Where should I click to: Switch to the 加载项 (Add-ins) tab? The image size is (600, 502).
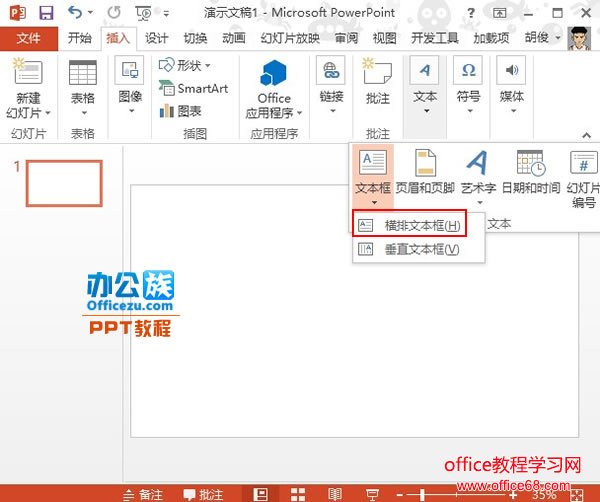click(491, 38)
